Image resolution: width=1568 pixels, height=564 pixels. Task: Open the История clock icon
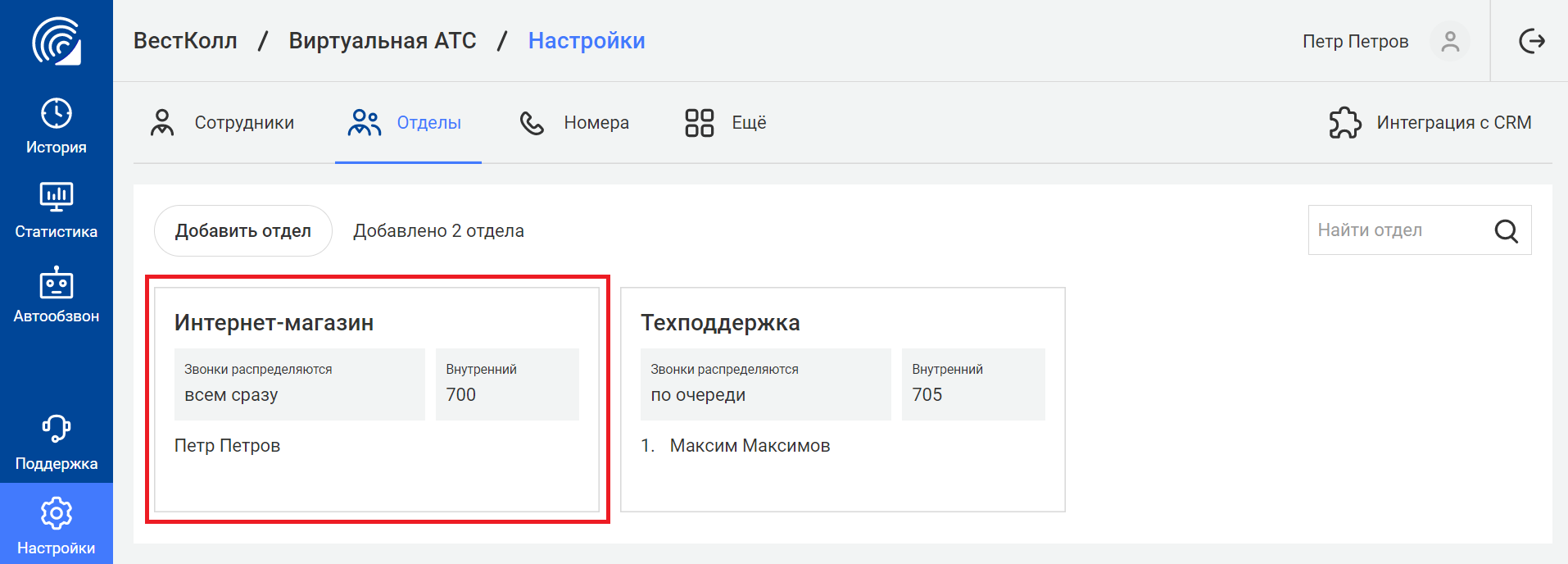click(57, 113)
